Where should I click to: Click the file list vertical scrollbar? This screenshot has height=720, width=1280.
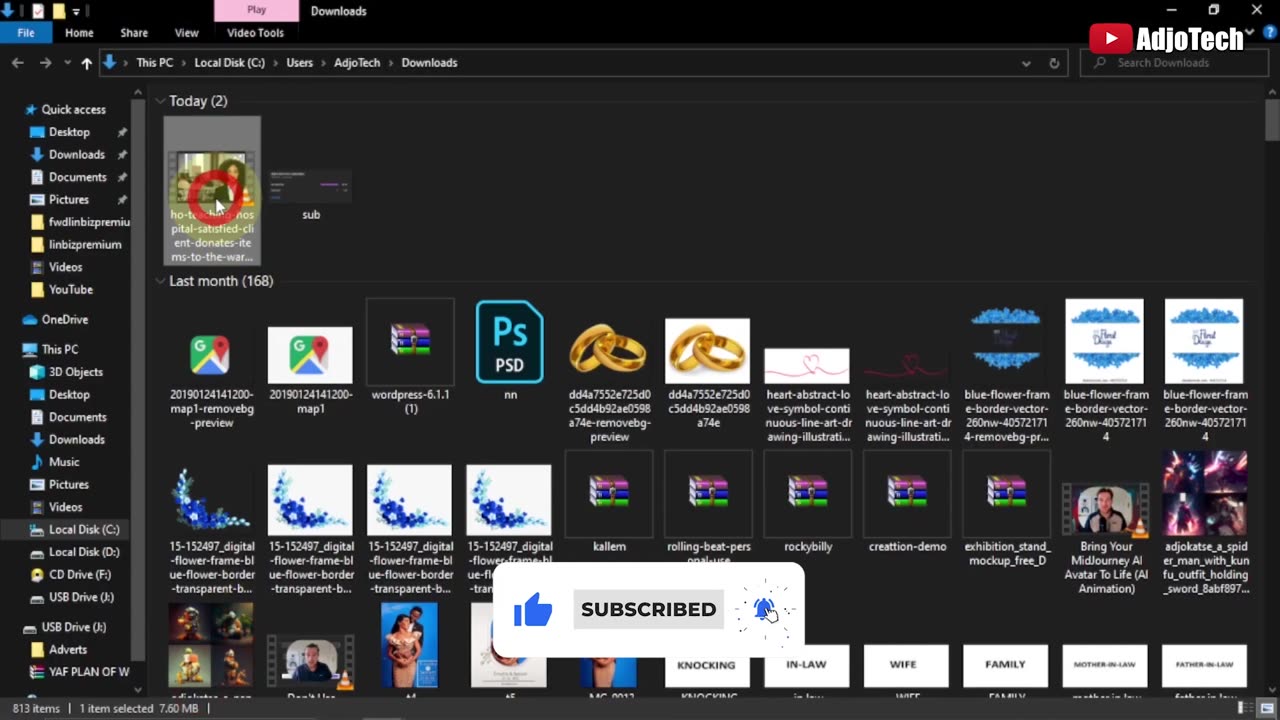point(1272,120)
